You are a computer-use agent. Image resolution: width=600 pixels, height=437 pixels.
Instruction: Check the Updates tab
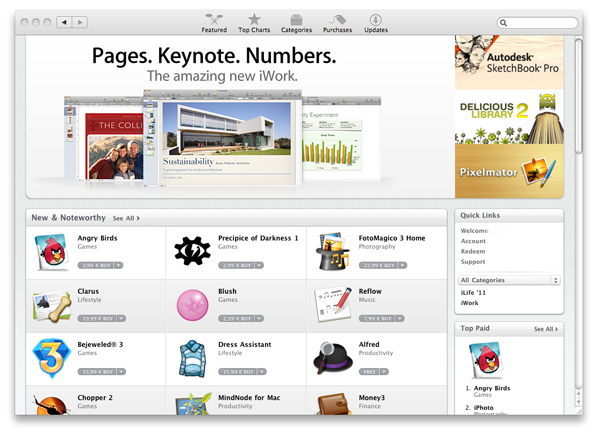pyautogui.click(x=376, y=23)
